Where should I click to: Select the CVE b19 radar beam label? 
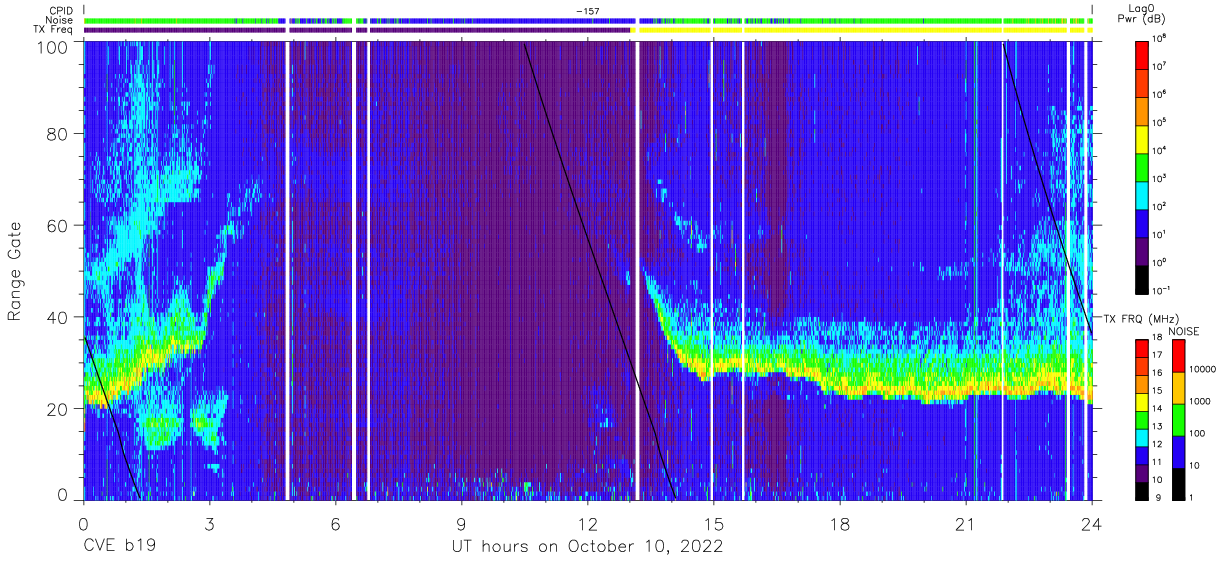pos(120,547)
